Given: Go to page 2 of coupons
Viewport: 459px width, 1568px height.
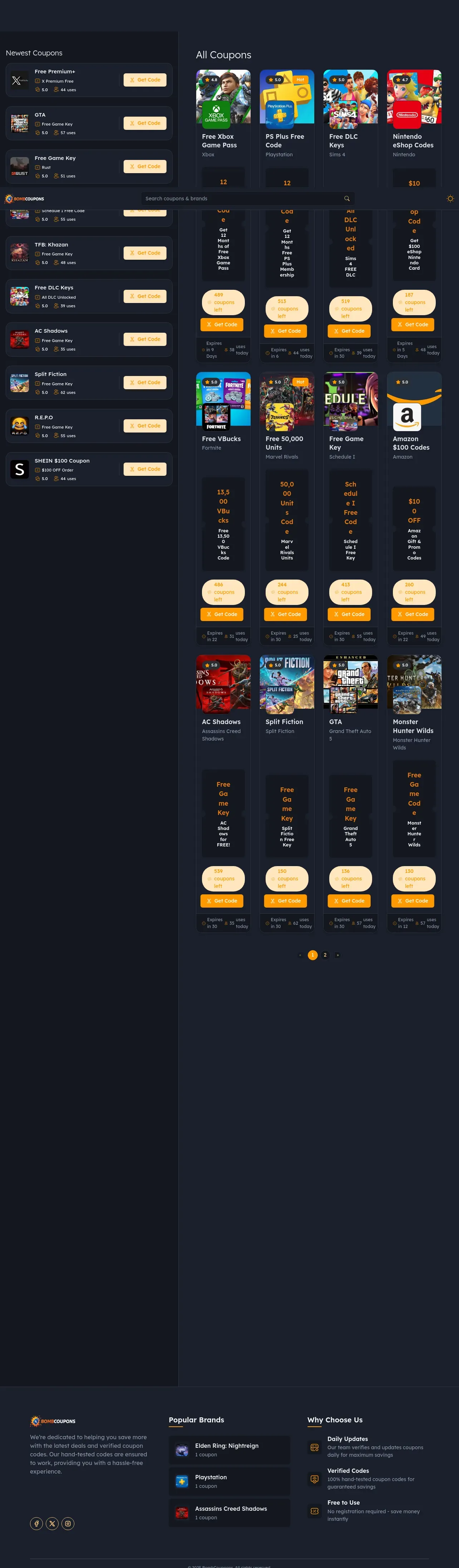Looking at the screenshot, I should (325, 955).
